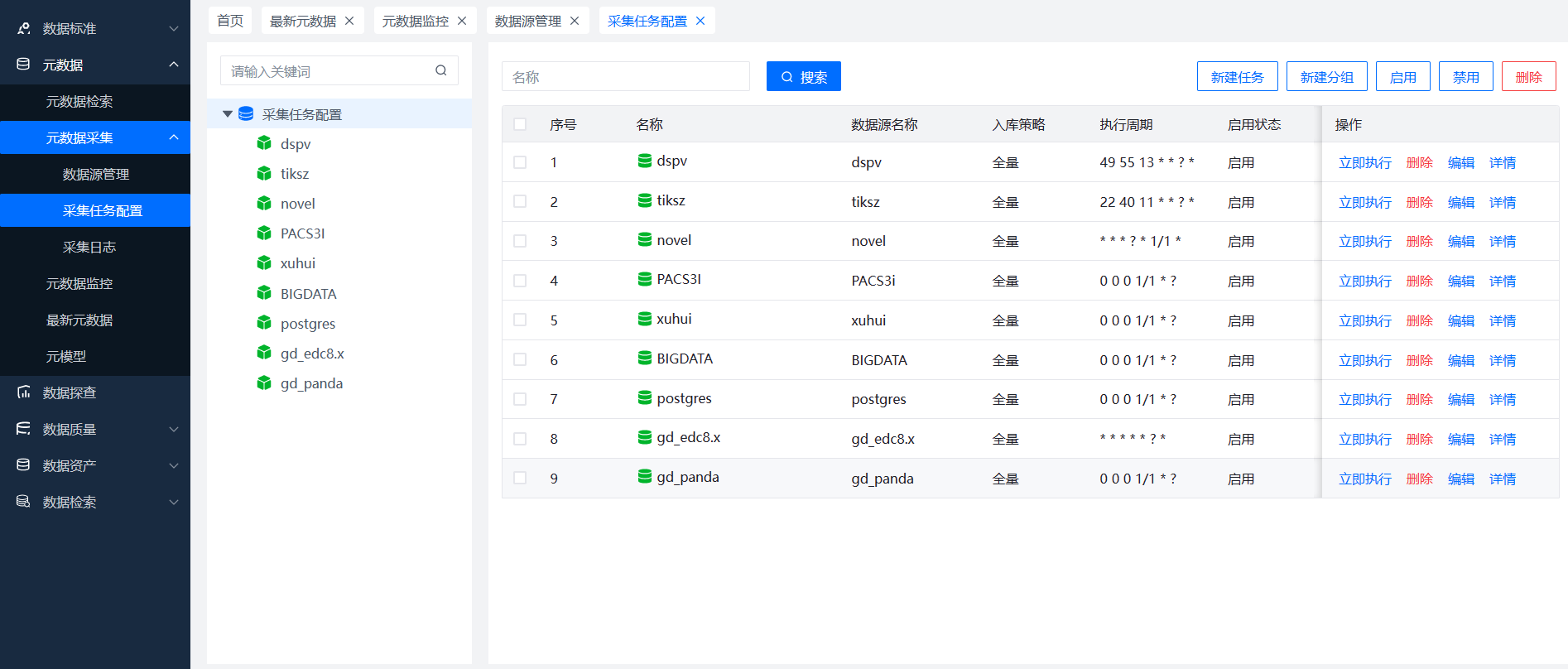
Task: Check the checkbox for row 3 novel
Action: click(520, 241)
